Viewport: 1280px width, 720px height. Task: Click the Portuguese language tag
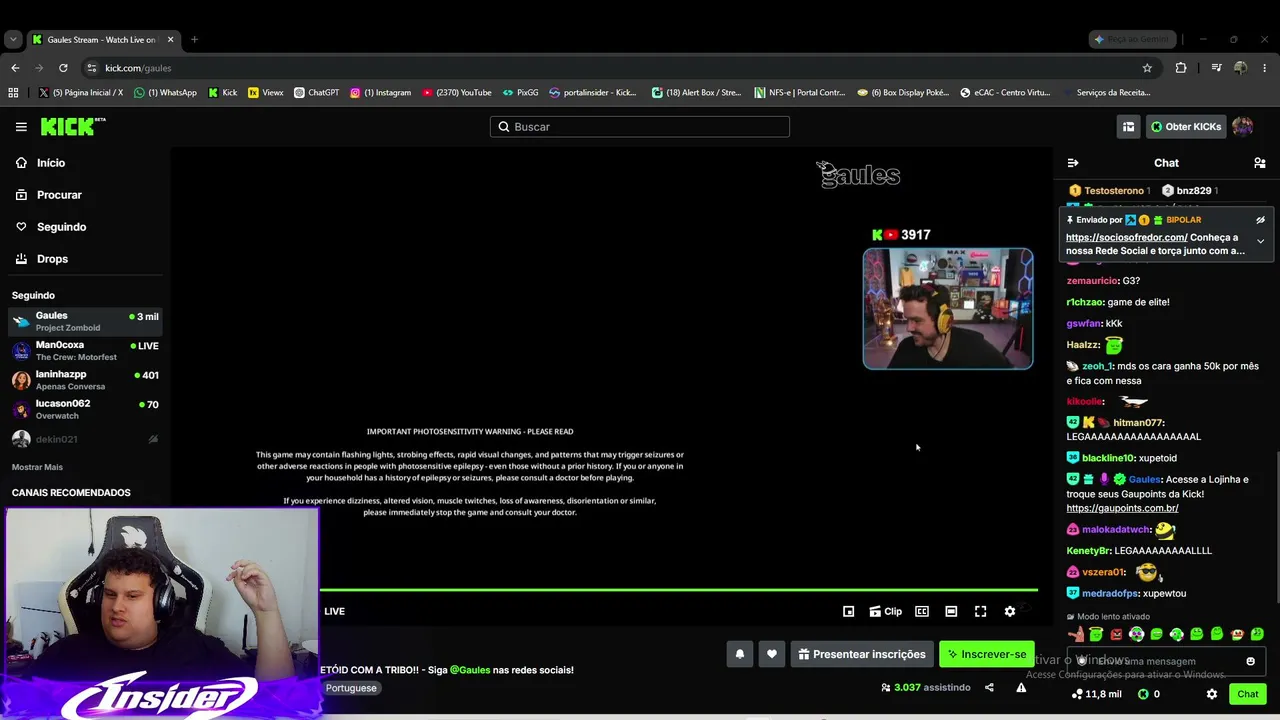click(351, 688)
